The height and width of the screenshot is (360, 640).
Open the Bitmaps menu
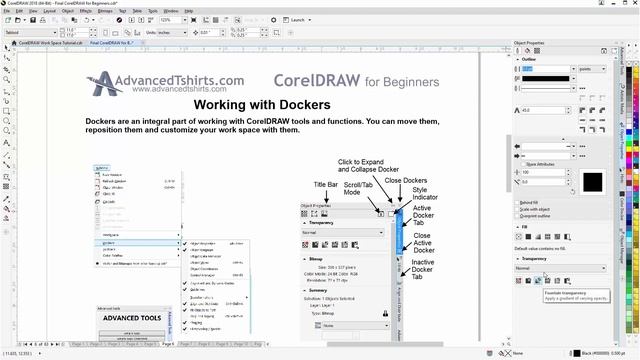pos(105,11)
